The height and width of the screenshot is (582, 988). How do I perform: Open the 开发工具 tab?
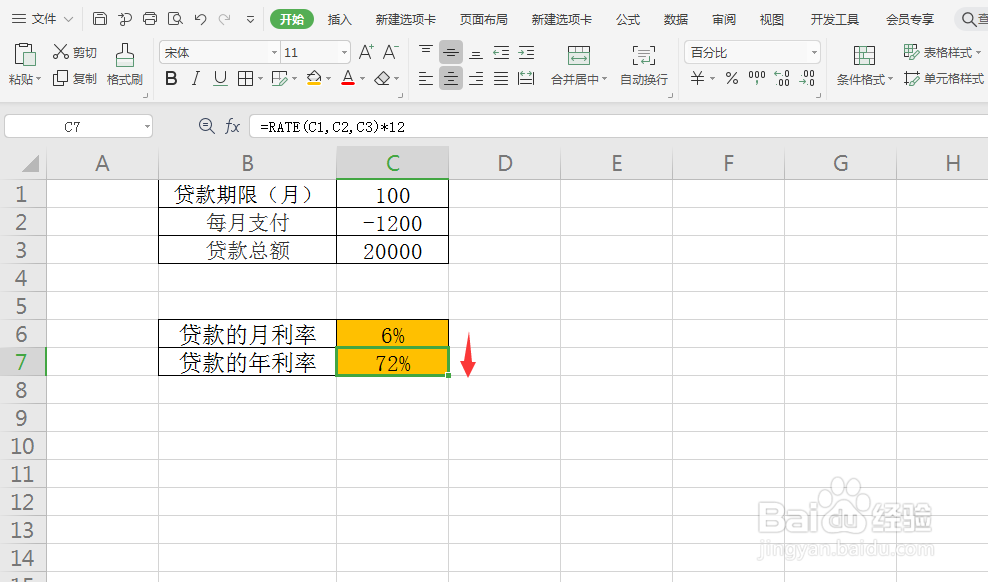835,20
